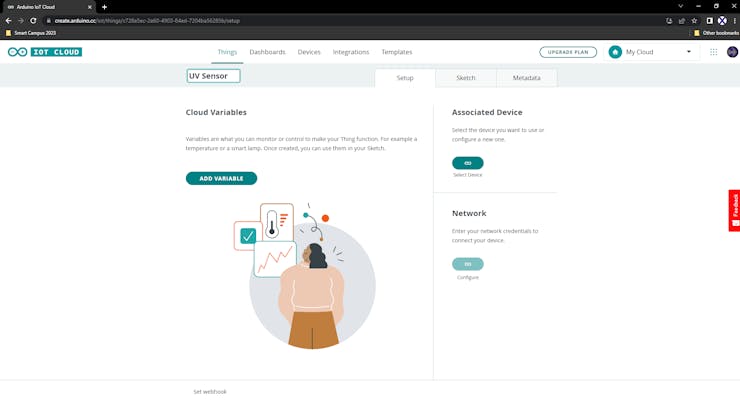Click the translate page icon
Screen dimensions: 740x403
click(x=669, y=21)
